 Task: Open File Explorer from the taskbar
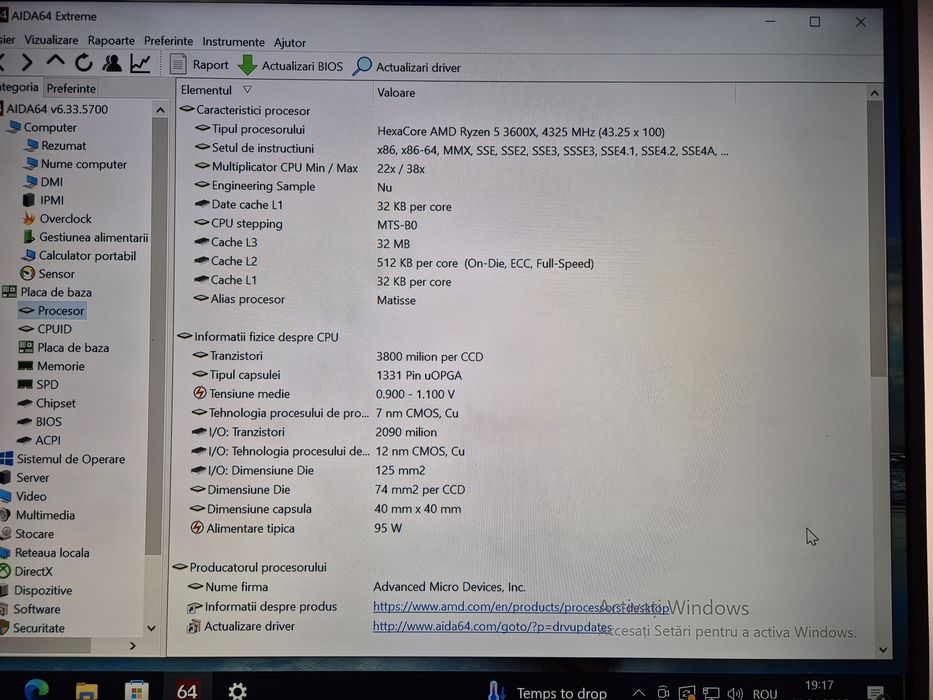(87, 690)
